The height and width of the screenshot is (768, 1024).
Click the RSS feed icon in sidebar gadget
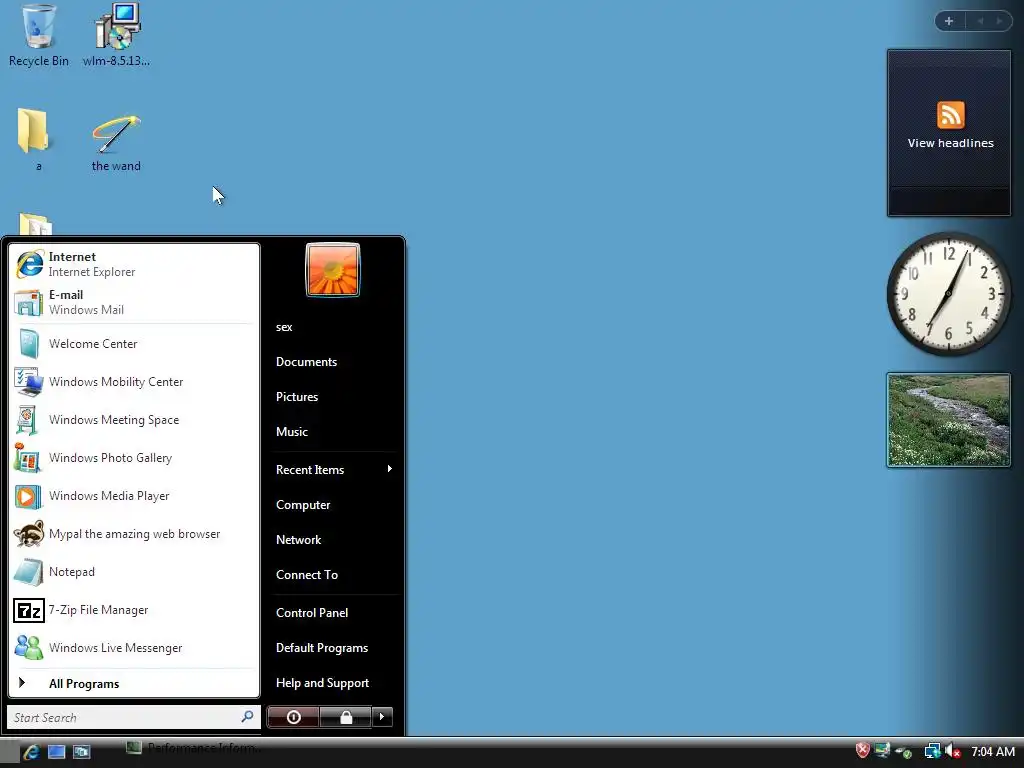(x=950, y=115)
